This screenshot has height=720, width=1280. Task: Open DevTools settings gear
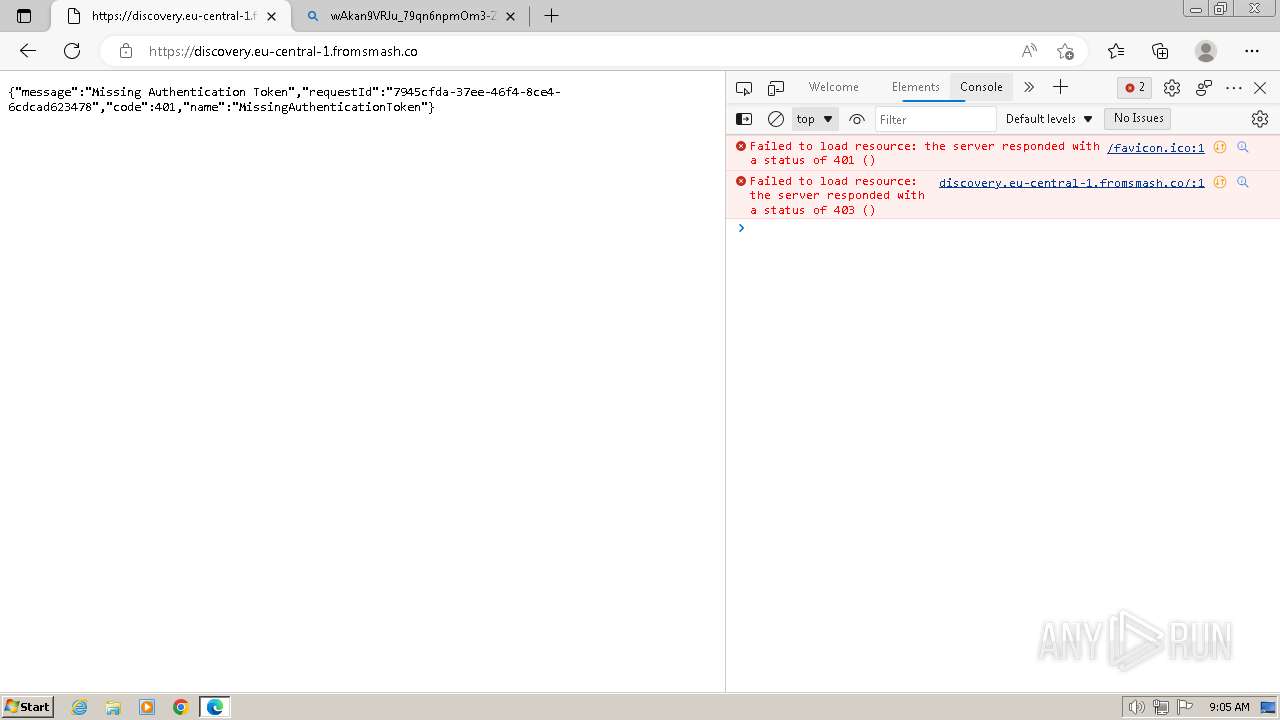[1172, 88]
